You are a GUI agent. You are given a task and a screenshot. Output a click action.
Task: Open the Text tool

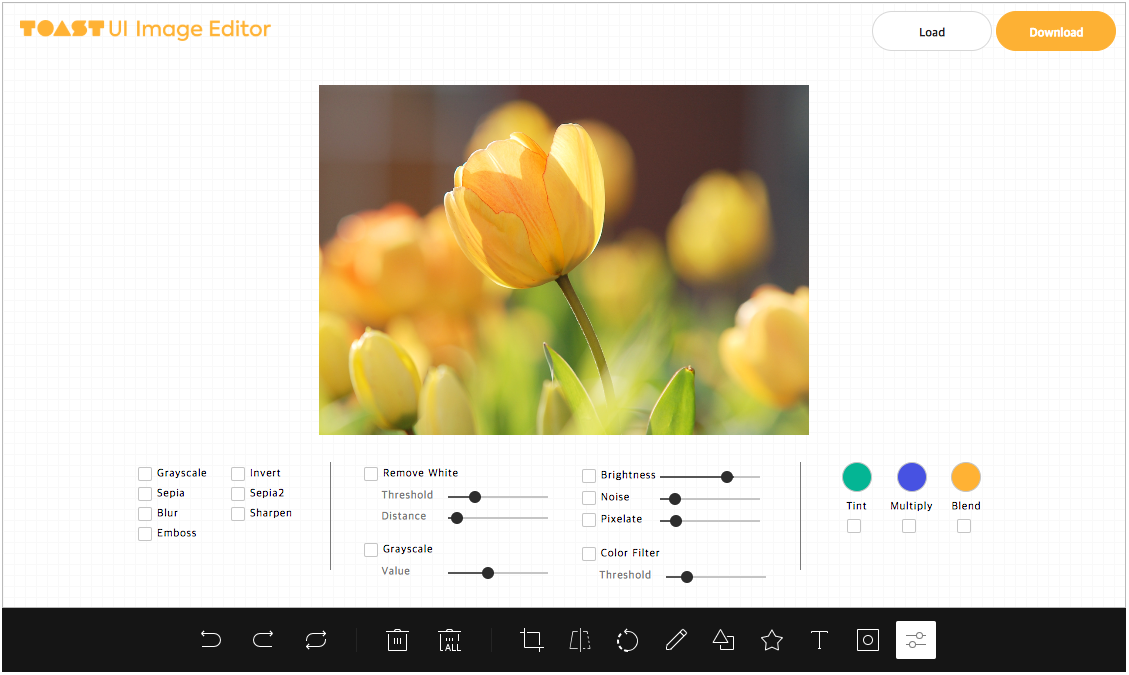819,640
